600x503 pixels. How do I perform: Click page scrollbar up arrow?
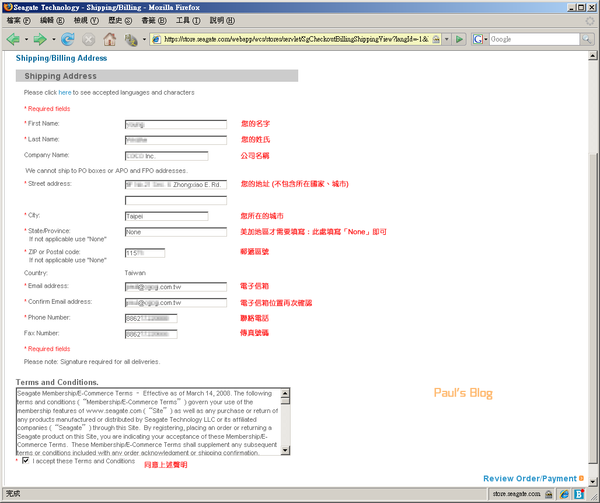pos(592,56)
